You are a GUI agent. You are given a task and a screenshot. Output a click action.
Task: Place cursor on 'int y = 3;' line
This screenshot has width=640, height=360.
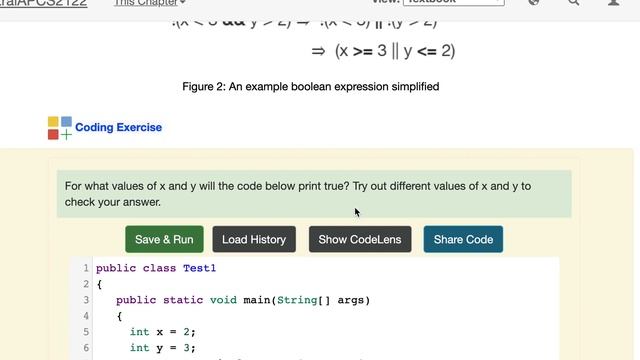[x=162, y=348]
